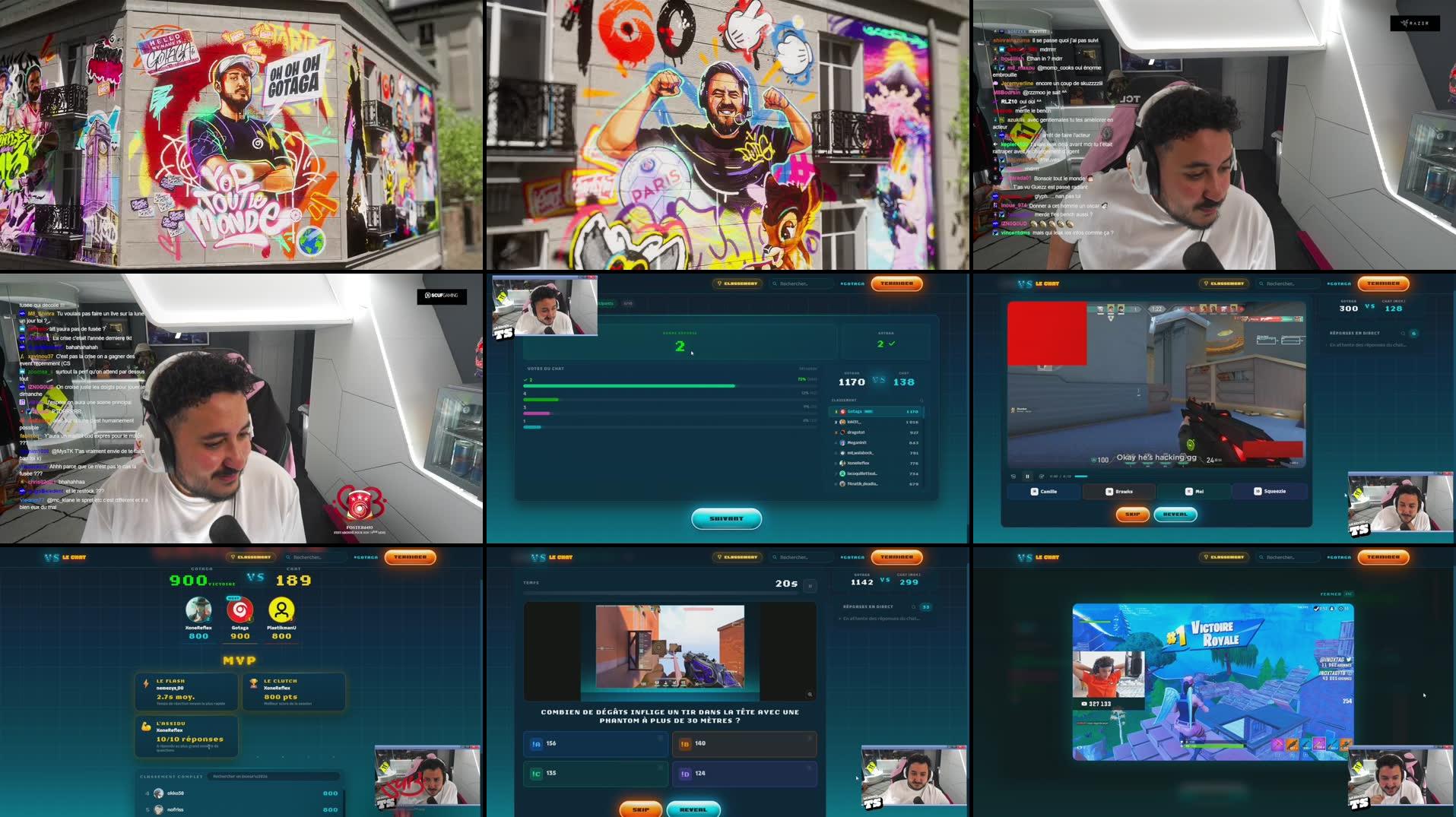Click the L'Assidu flexed arm icon

click(146, 727)
